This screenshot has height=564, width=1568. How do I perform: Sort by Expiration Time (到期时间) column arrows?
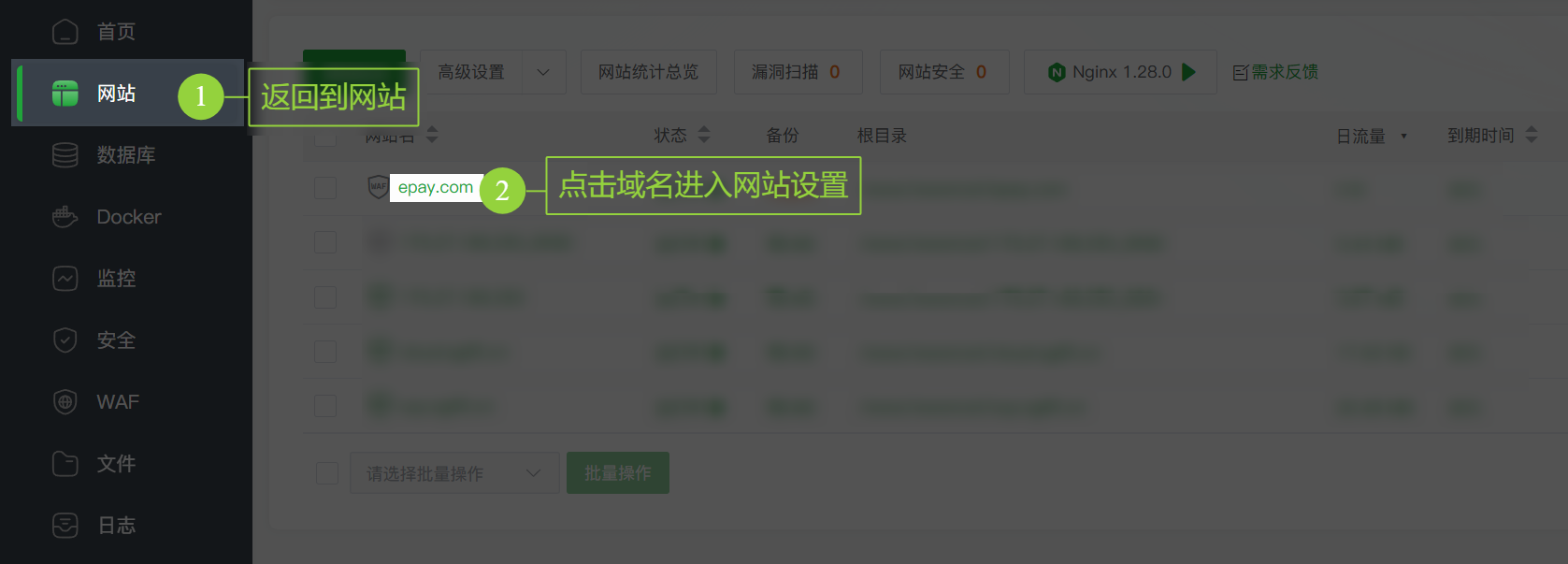1532,136
